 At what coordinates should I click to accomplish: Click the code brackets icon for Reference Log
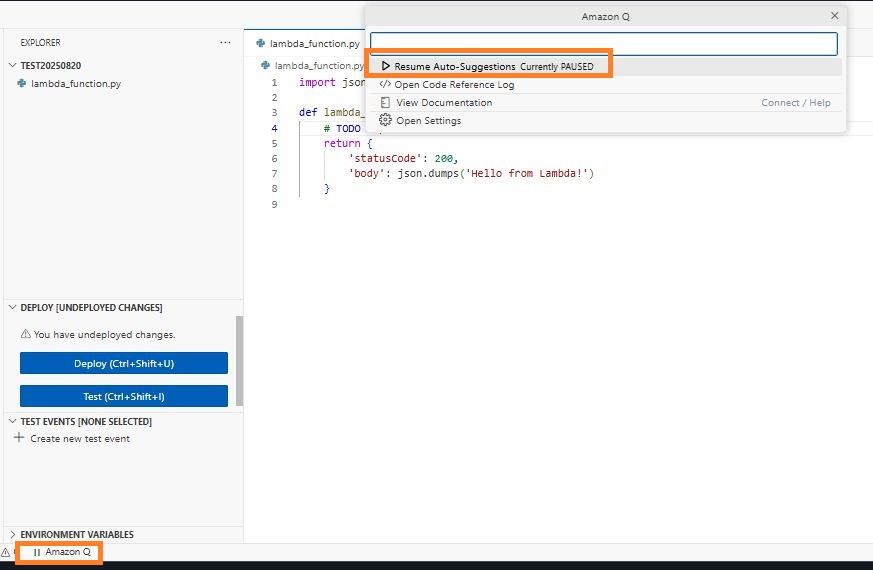click(385, 85)
